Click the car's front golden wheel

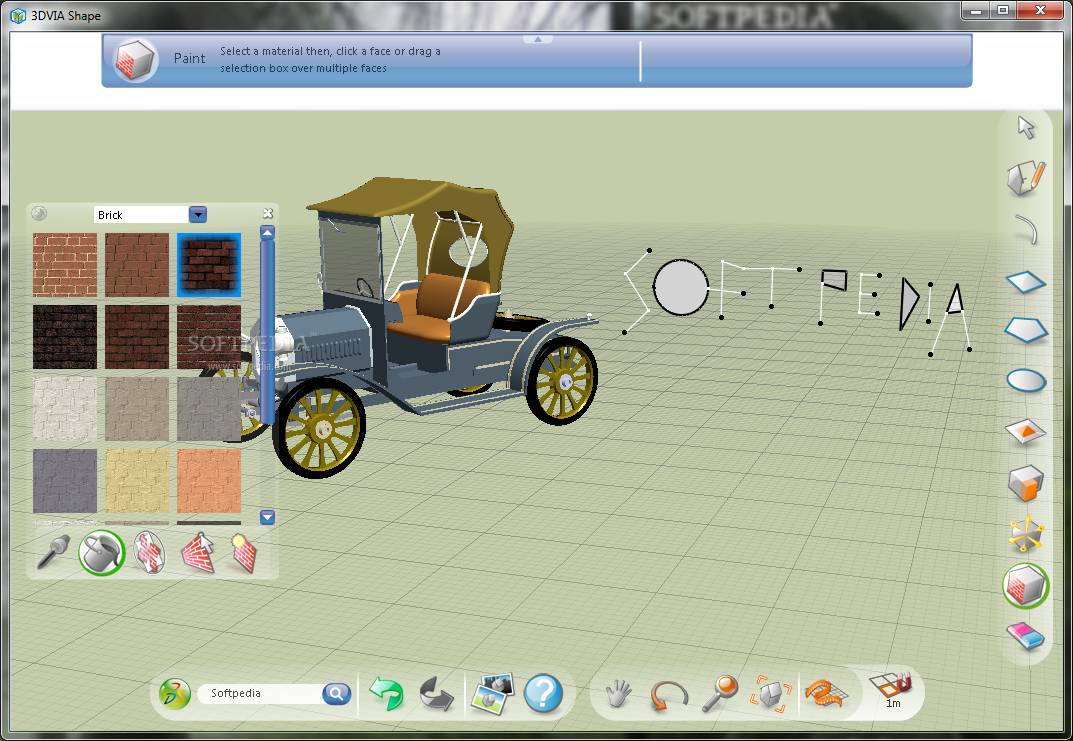pyautogui.click(x=320, y=428)
